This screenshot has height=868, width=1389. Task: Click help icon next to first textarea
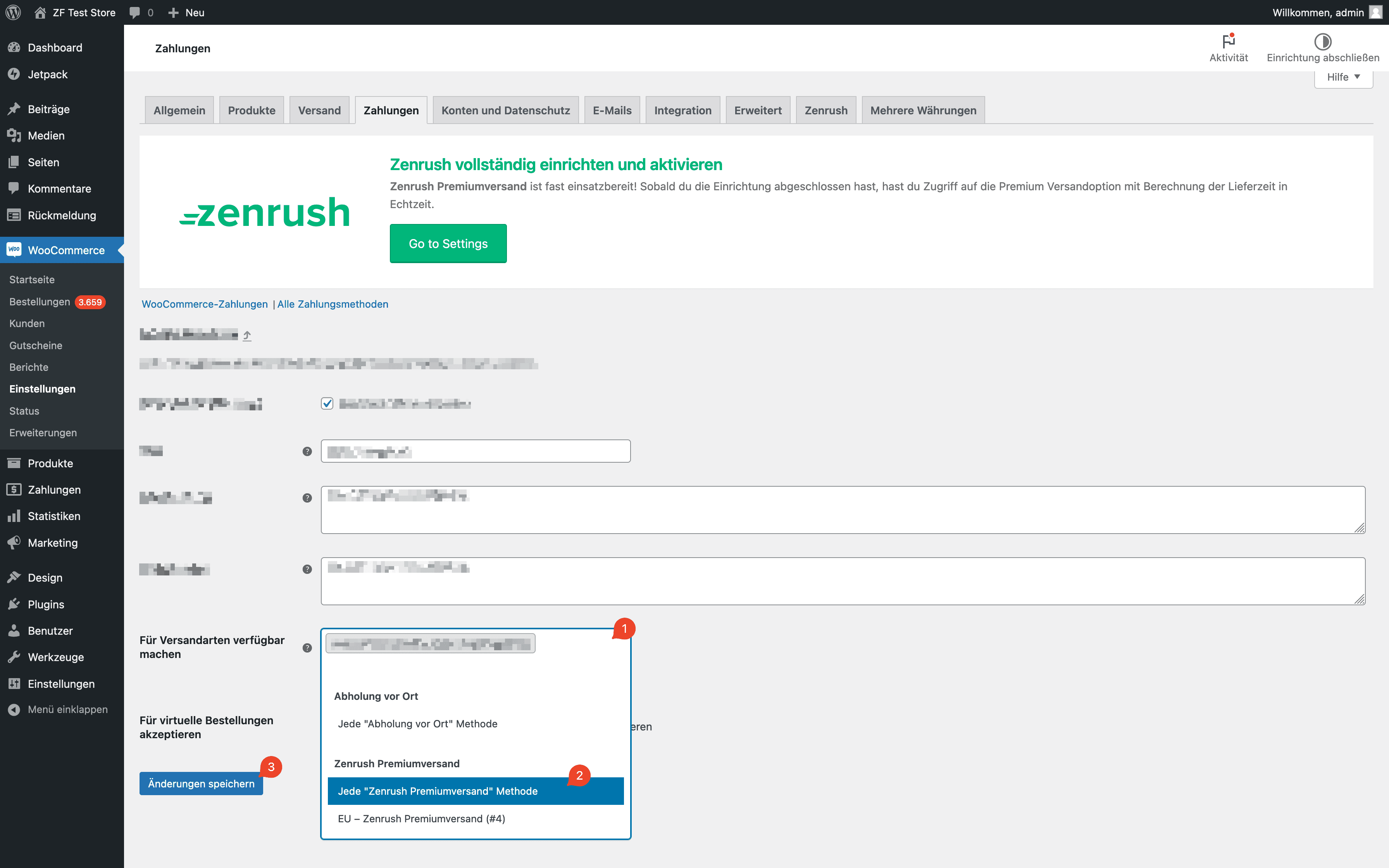pos(307,498)
